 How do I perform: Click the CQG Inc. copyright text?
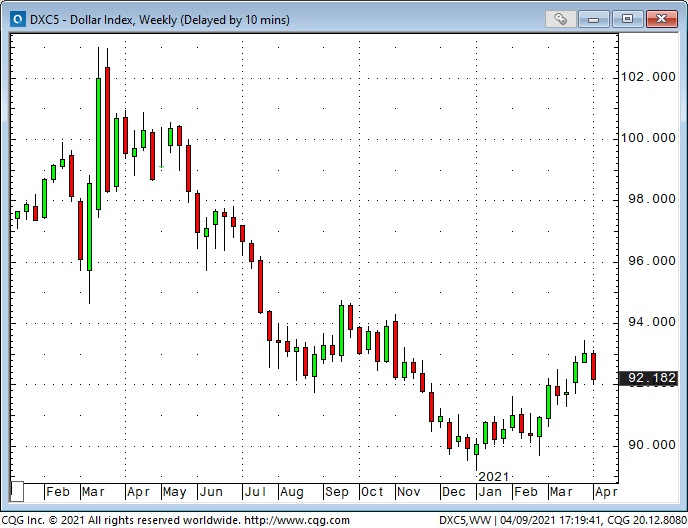(121, 521)
